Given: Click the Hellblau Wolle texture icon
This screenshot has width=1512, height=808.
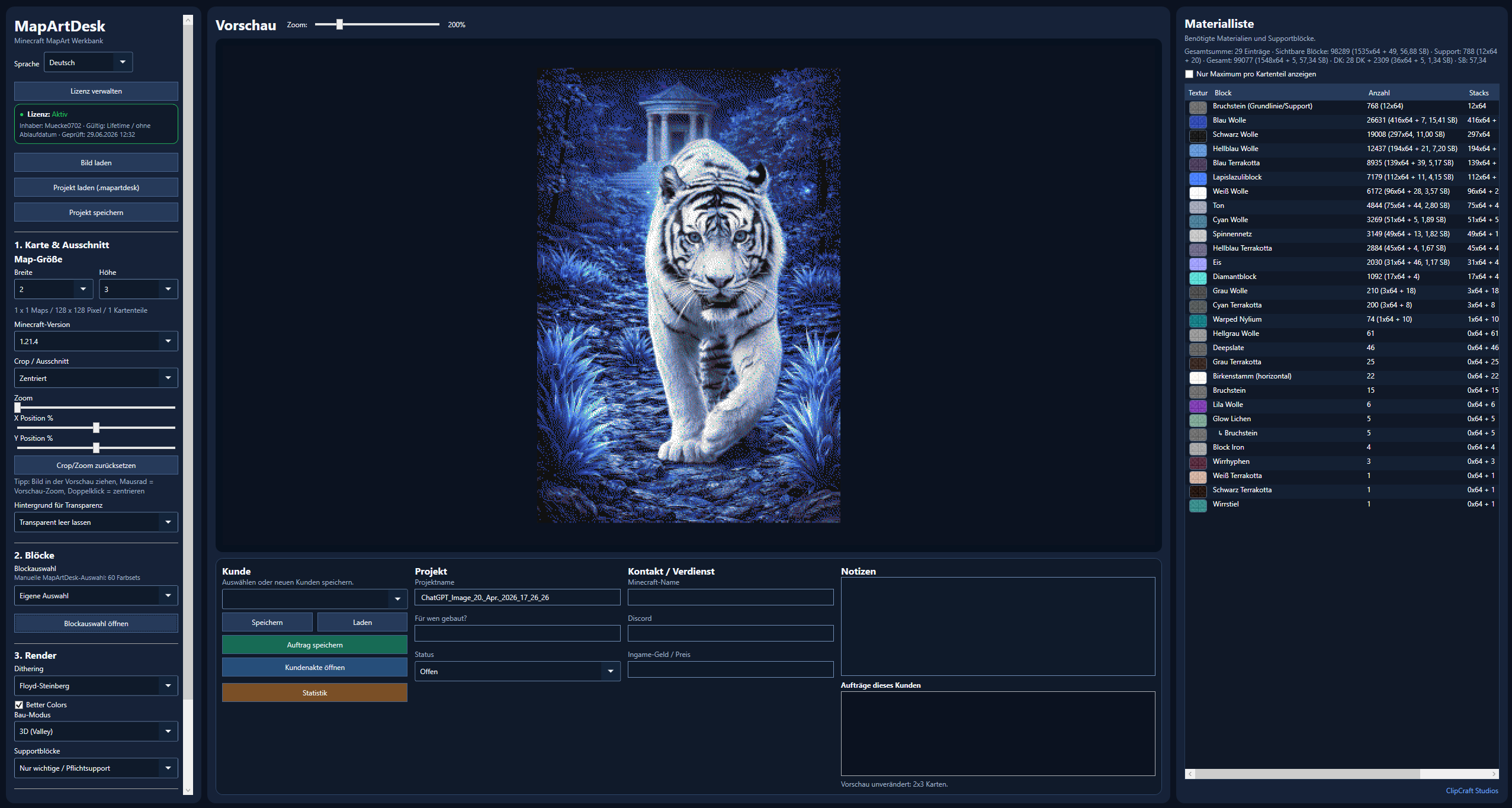Looking at the screenshot, I should (x=1198, y=149).
